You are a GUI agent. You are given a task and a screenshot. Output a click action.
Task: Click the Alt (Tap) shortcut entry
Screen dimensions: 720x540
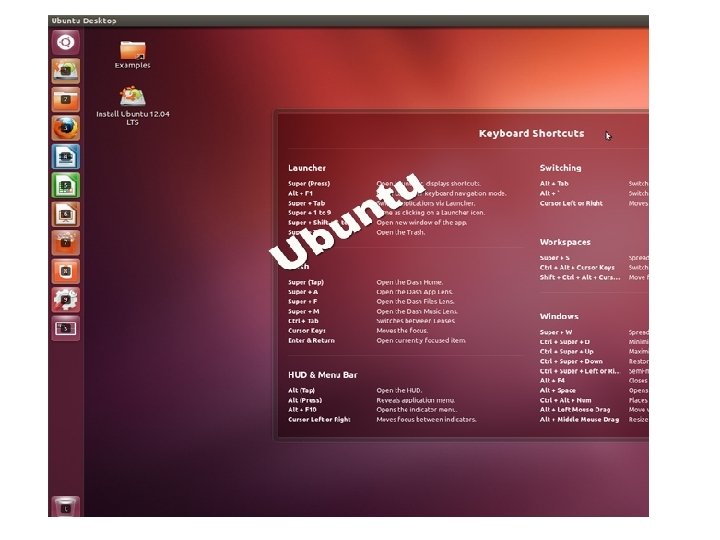[301, 391]
